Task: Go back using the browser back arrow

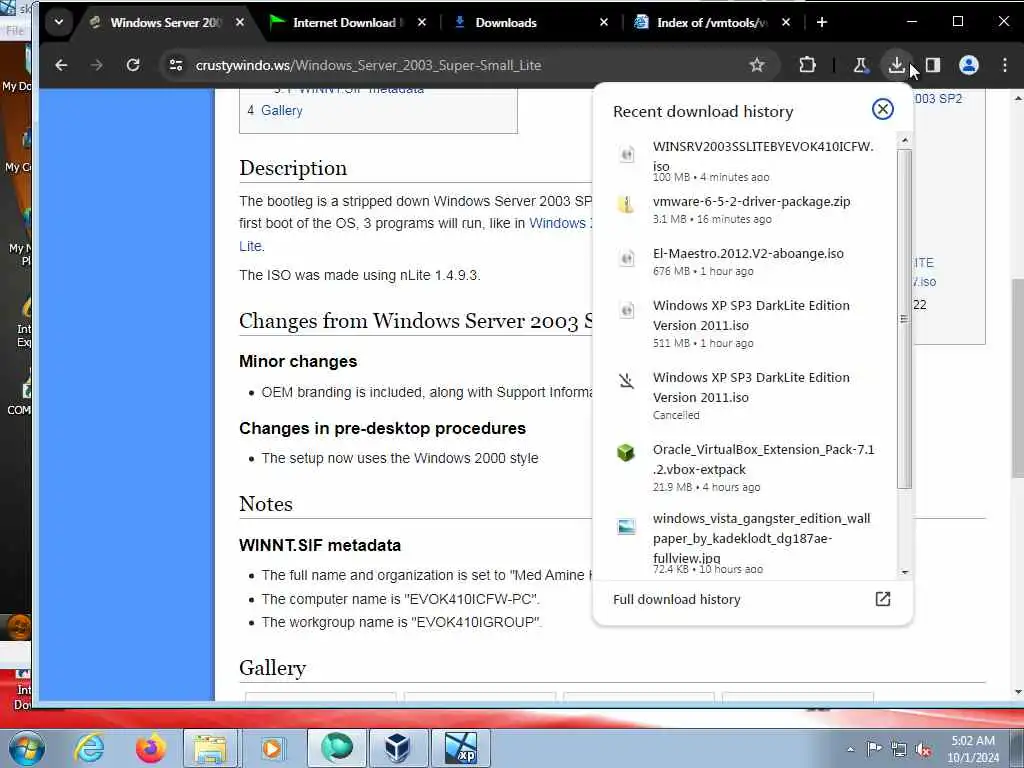Action: point(61,65)
